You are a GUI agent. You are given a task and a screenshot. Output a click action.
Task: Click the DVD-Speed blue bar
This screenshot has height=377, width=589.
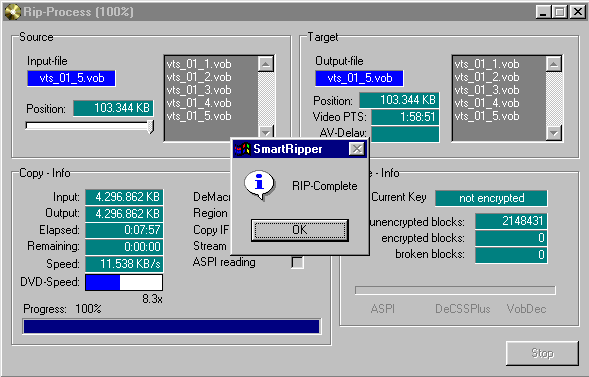[x=103, y=282]
